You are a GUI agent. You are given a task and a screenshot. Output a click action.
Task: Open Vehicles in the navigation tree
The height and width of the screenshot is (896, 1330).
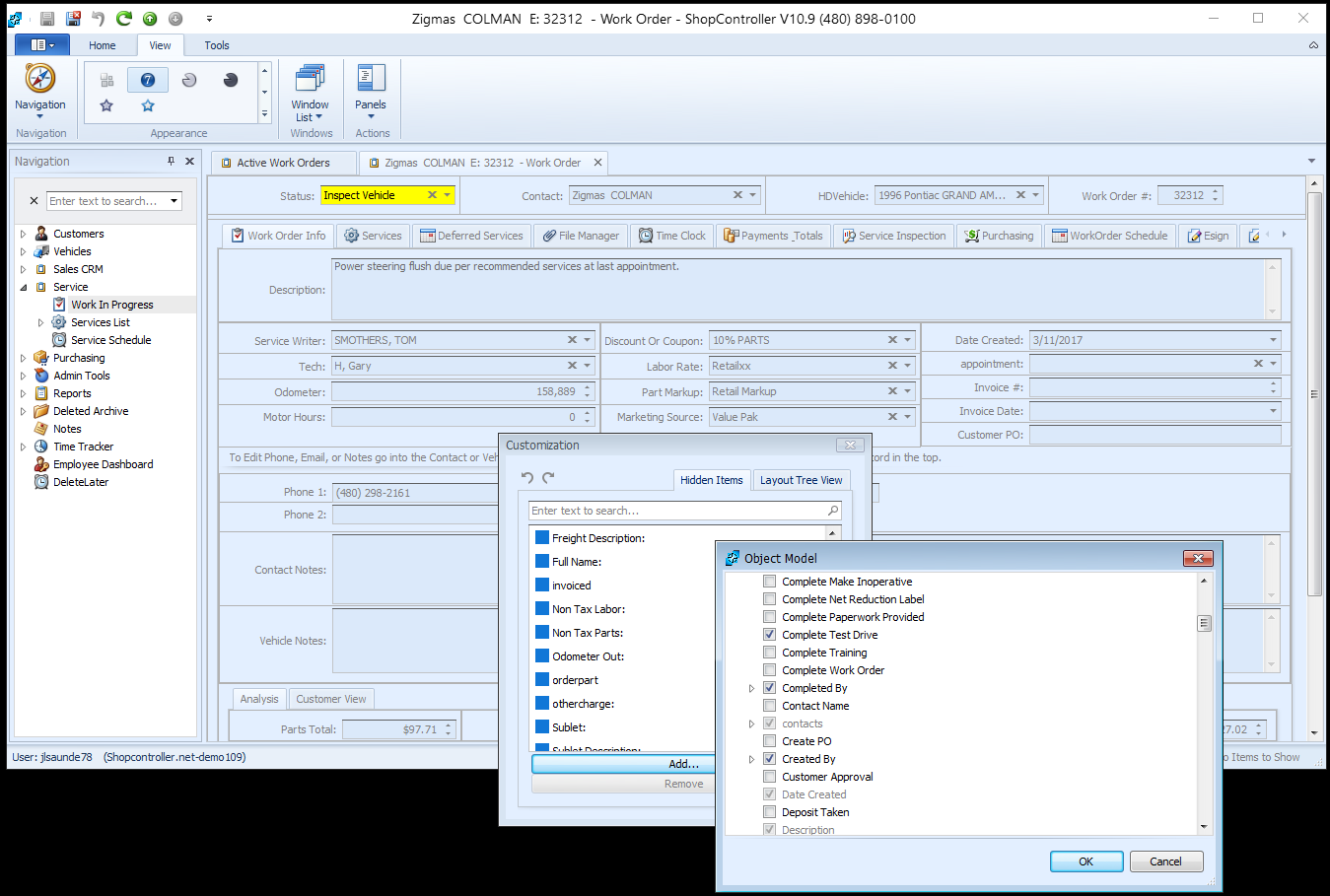point(72,251)
